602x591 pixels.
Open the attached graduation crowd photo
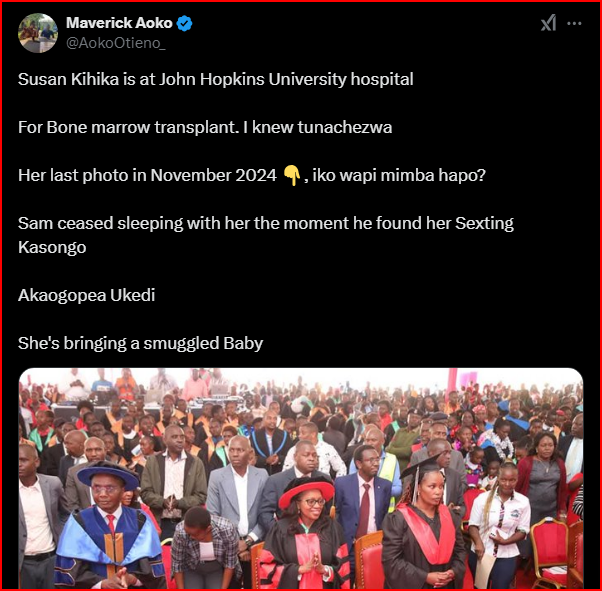click(x=301, y=478)
